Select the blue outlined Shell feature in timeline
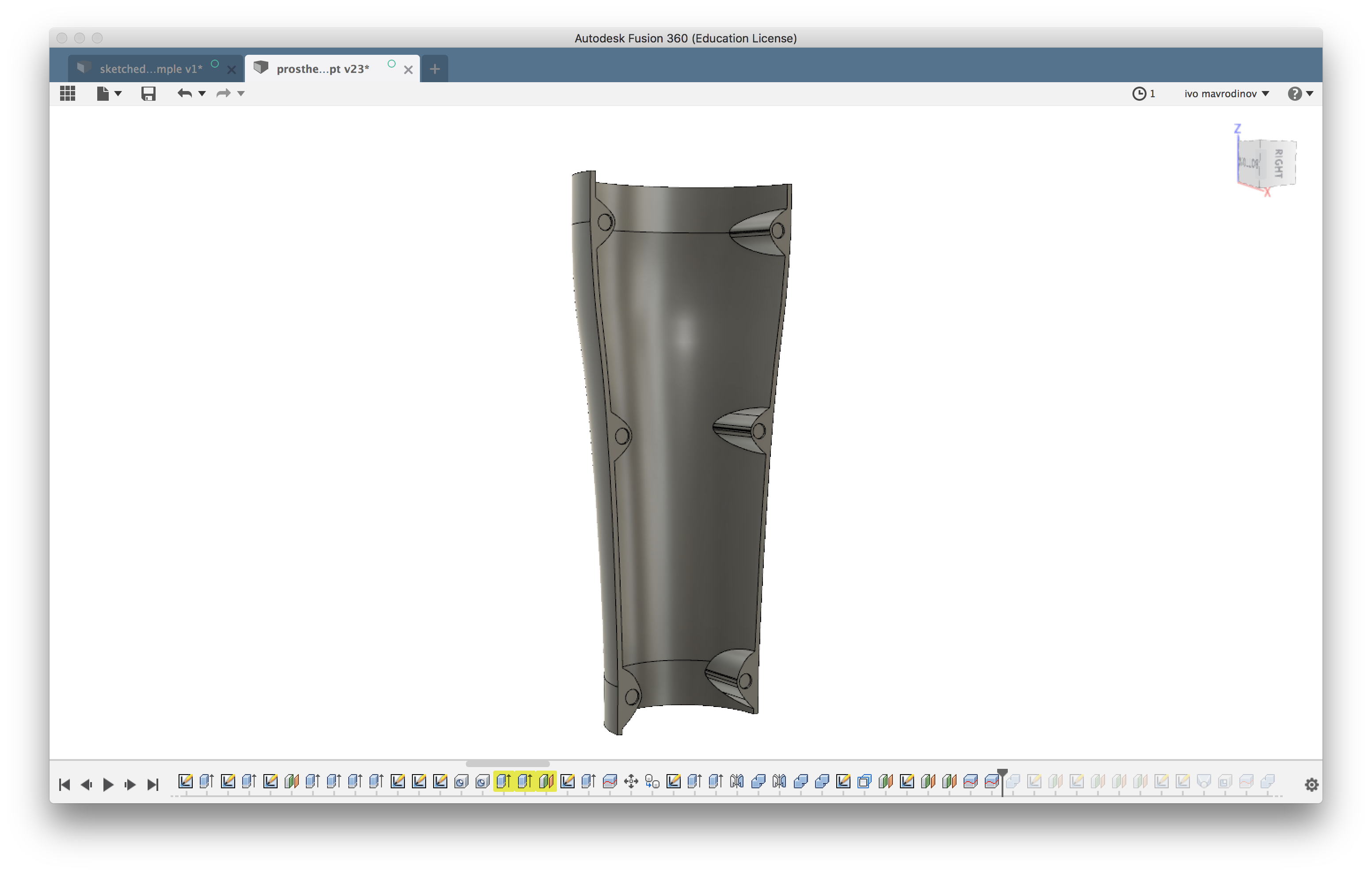The image size is (1372, 874). click(x=864, y=781)
